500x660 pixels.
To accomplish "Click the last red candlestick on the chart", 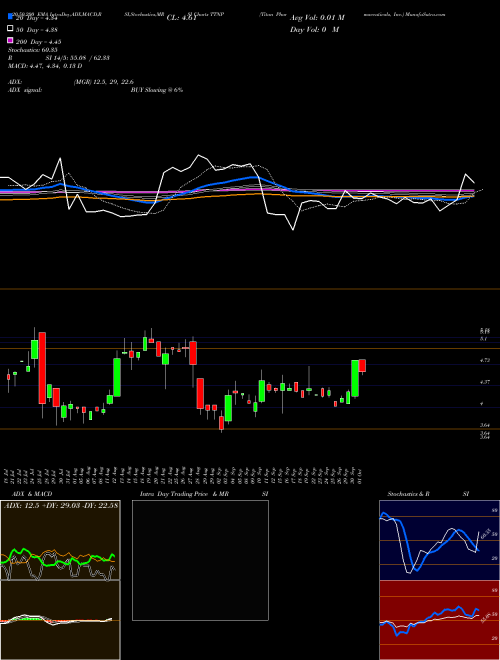I will coord(362,365).
